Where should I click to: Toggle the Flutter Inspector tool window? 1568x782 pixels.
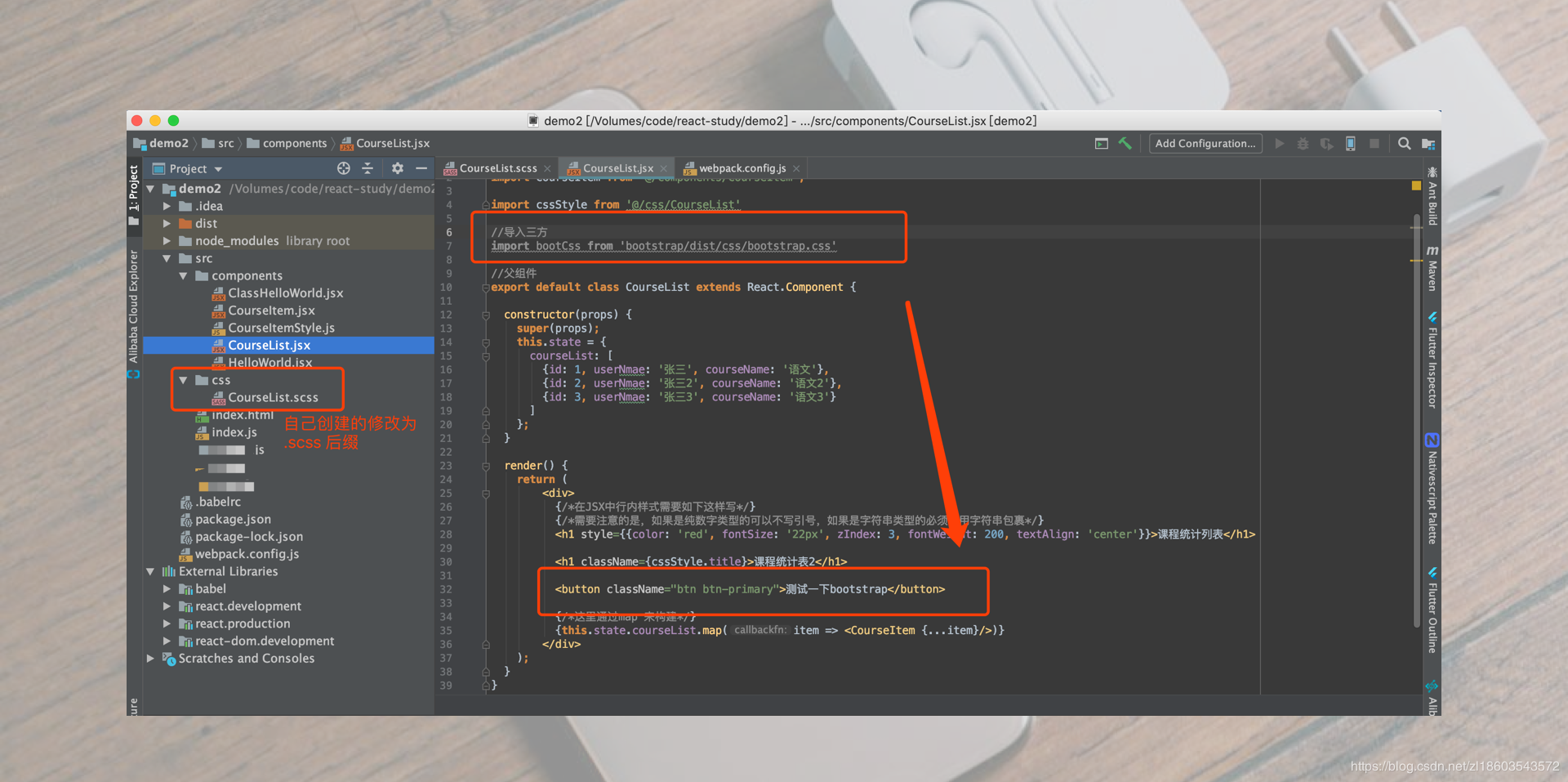pyautogui.click(x=1432, y=360)
